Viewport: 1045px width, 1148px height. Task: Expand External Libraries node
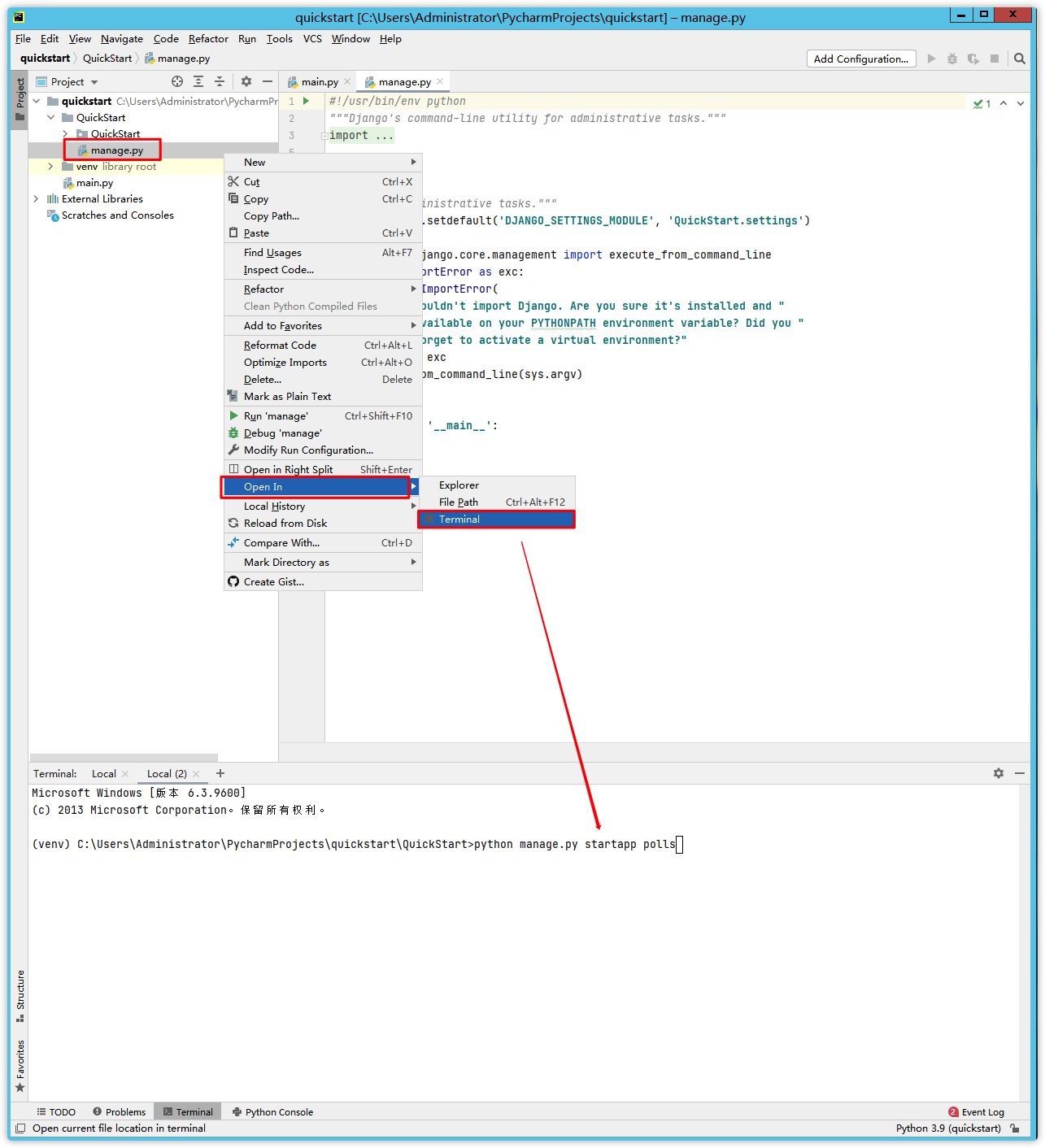(x=37, y=199)
